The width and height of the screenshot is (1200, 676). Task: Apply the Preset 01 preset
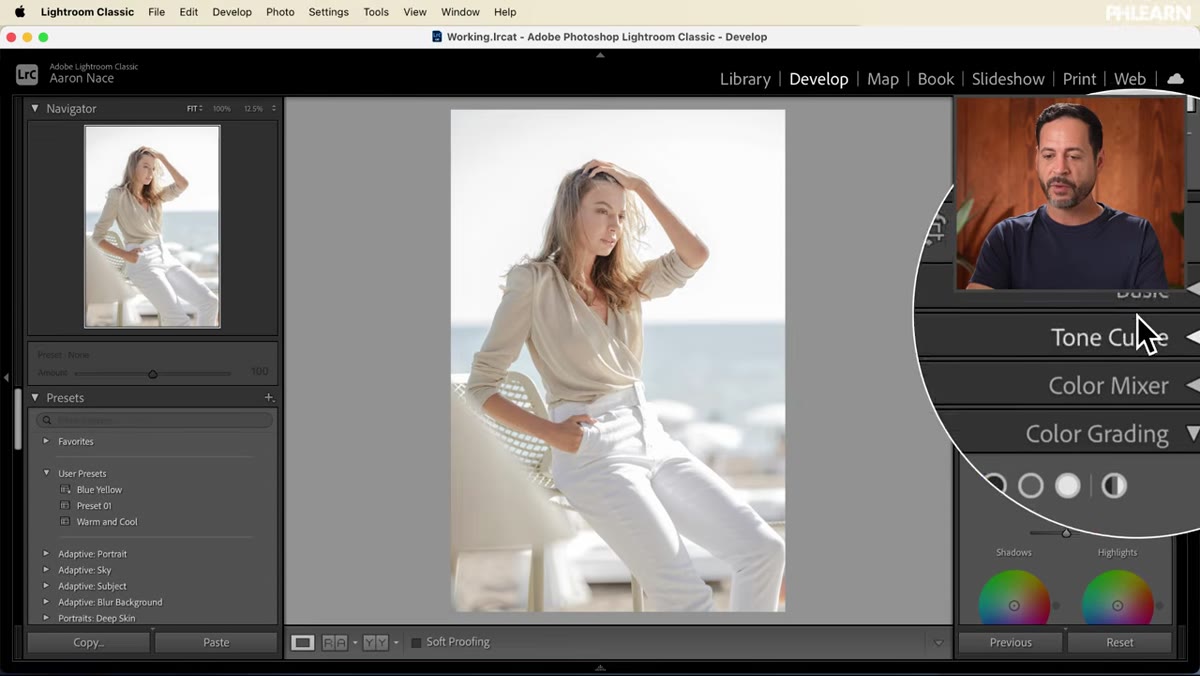94,506
